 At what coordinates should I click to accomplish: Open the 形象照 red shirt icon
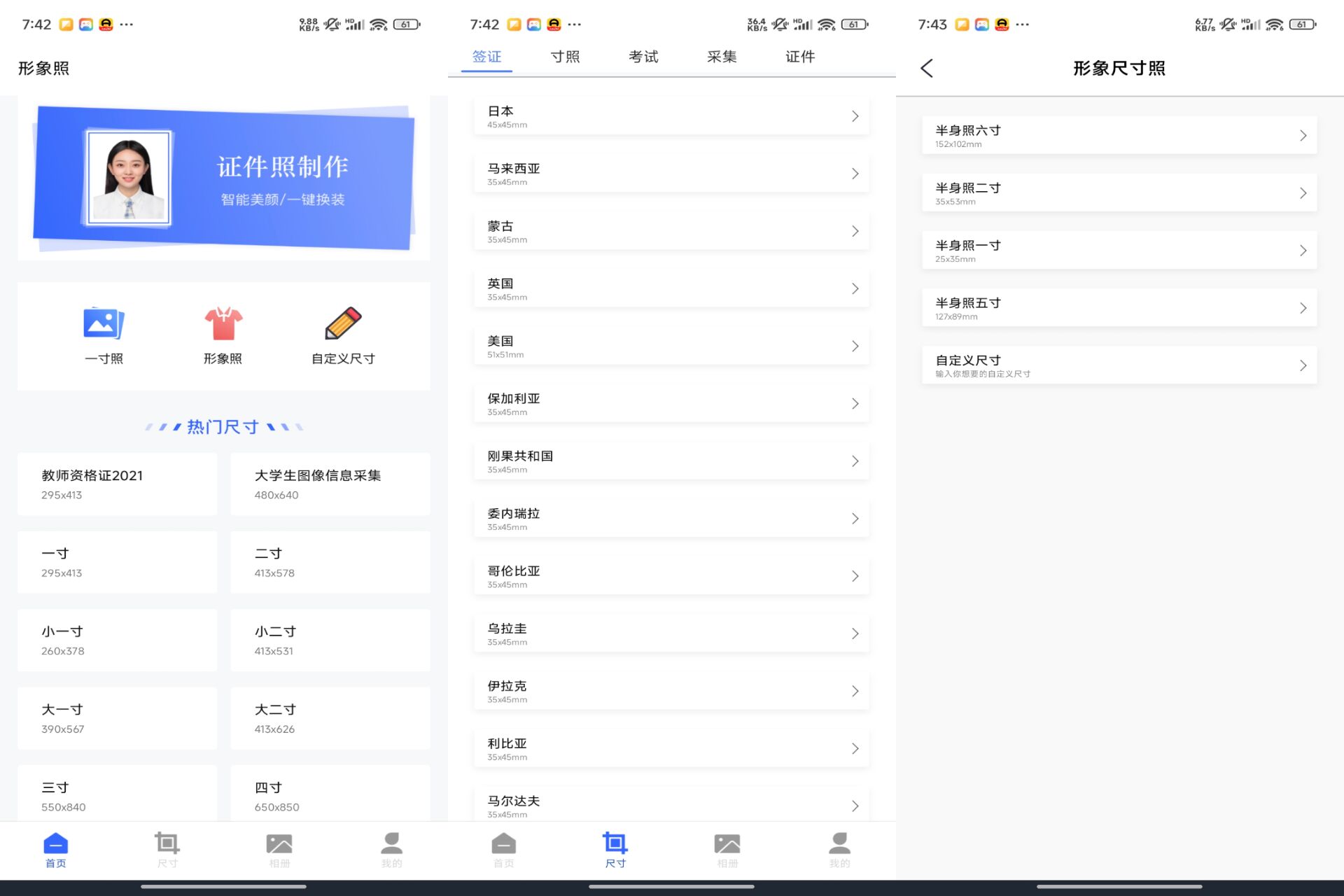coord(222,324)
